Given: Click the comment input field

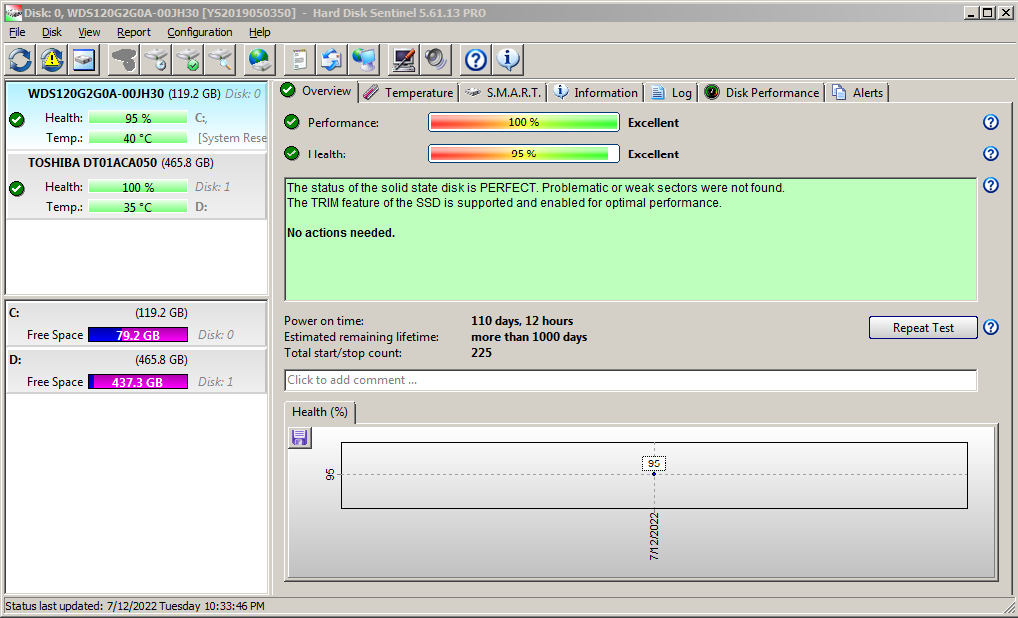Looking at the screenshot, I should pyautogui.click(x=630, y=380).
